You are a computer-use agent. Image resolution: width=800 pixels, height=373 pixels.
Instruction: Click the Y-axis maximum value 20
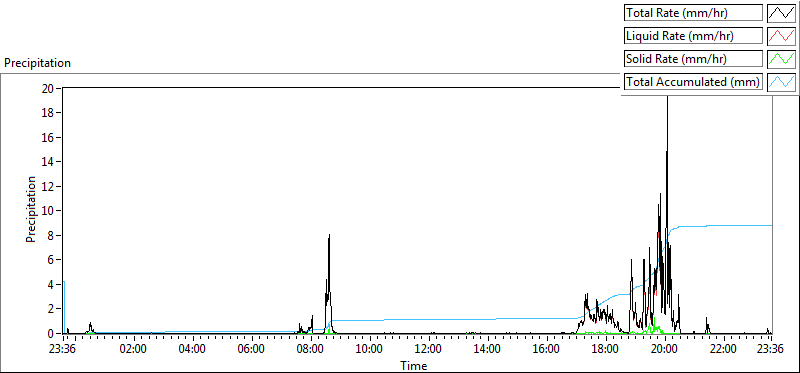(48, 88)
